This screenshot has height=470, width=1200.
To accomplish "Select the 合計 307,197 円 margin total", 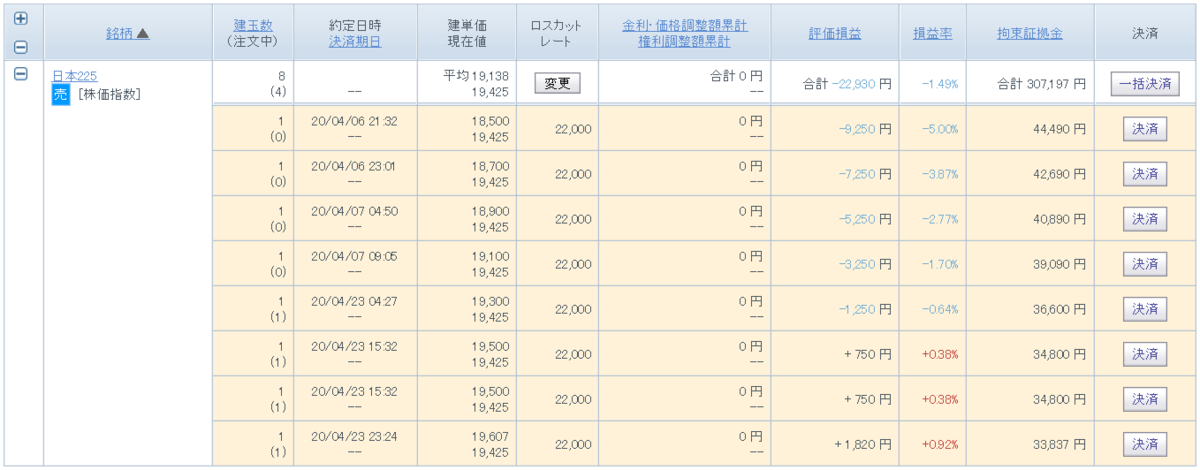I will click(1041, 84).
